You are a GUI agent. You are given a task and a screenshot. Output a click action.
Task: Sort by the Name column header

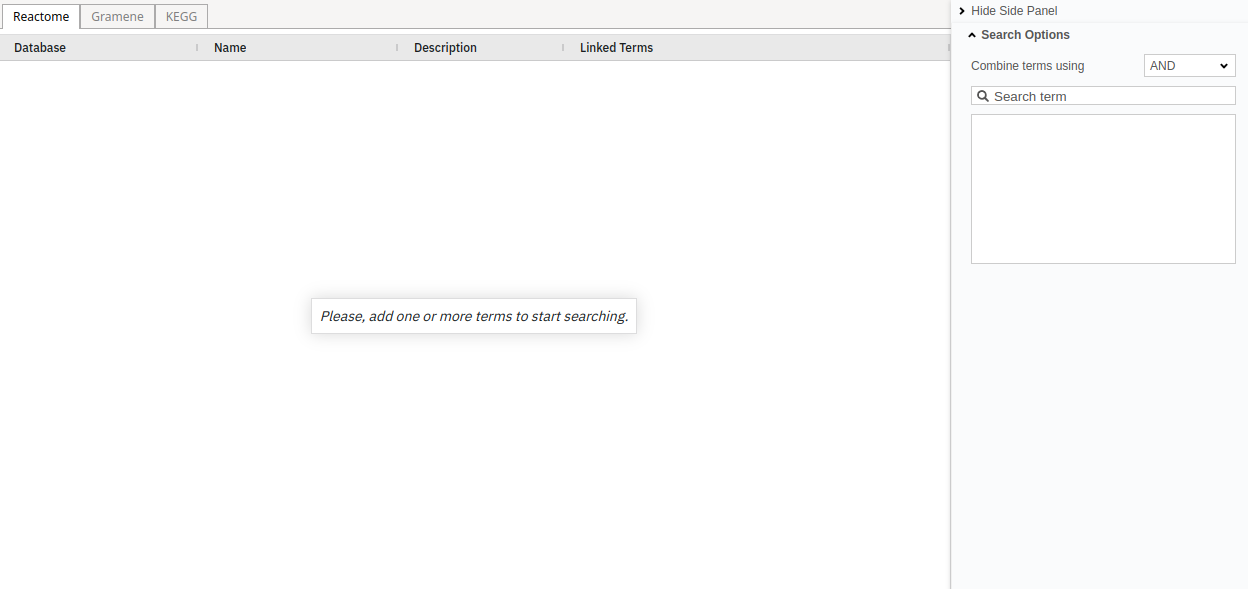tap(230, 48)
